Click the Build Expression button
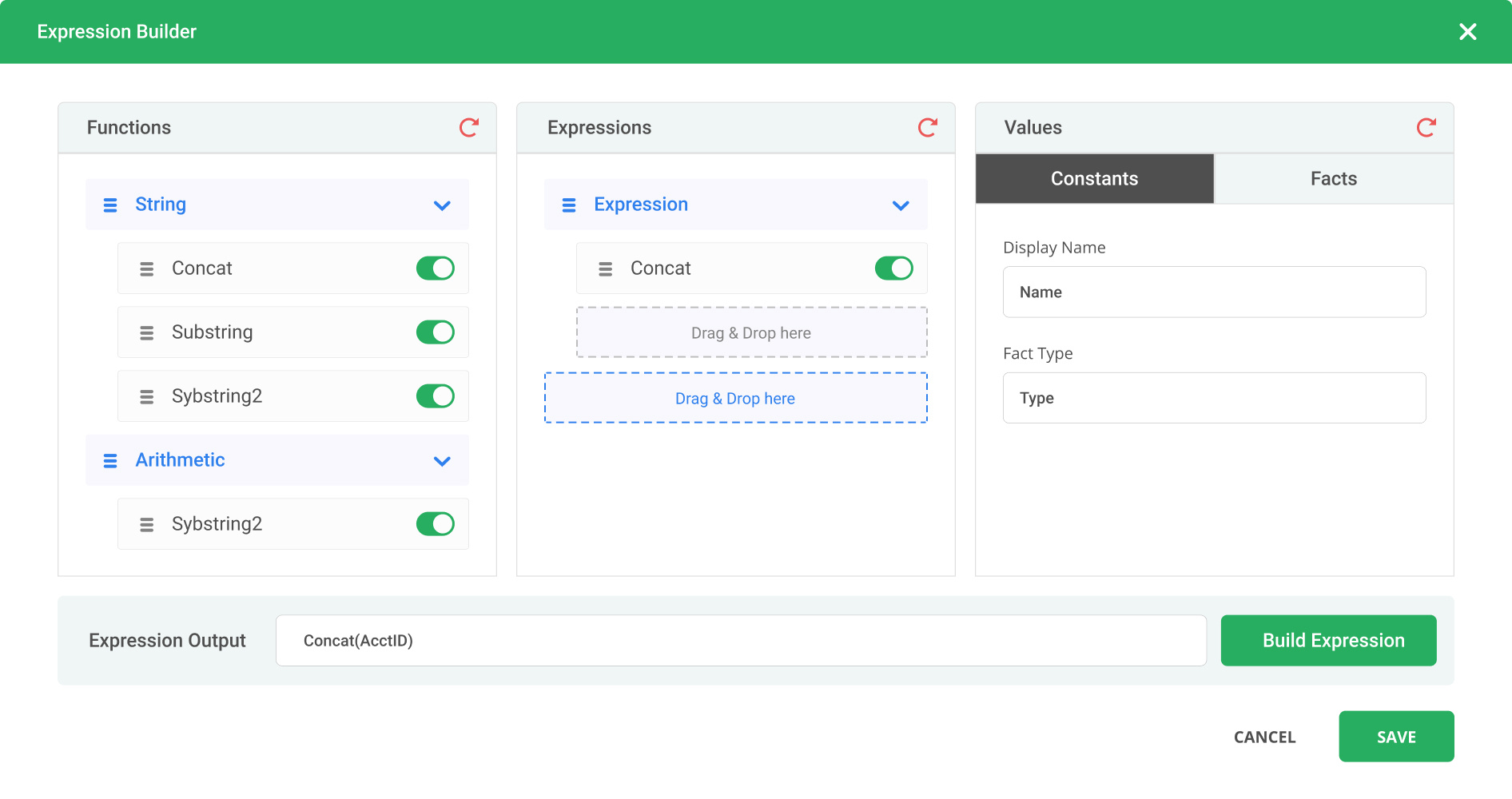The image size is (1512, 799). click(x=1329, y=640)
